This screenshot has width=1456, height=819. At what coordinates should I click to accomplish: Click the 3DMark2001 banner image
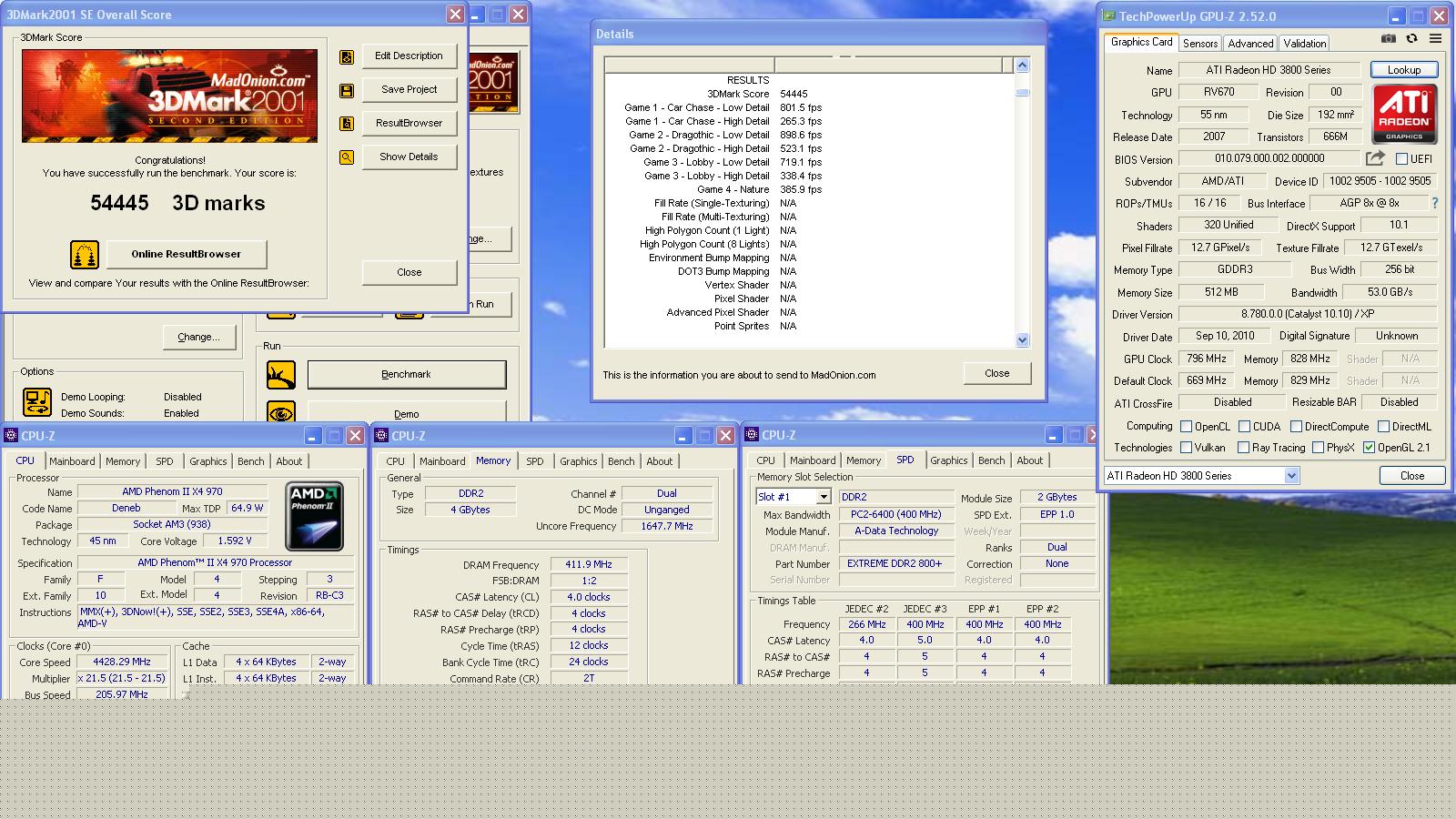click(x=169, y=96)
